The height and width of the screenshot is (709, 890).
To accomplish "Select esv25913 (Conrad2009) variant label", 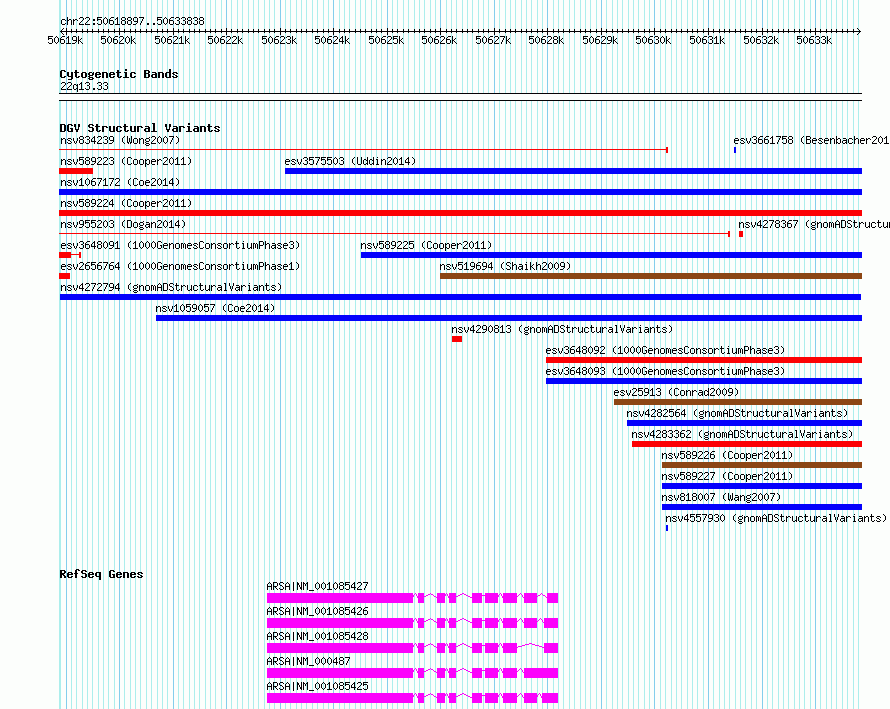I will 676,392.
